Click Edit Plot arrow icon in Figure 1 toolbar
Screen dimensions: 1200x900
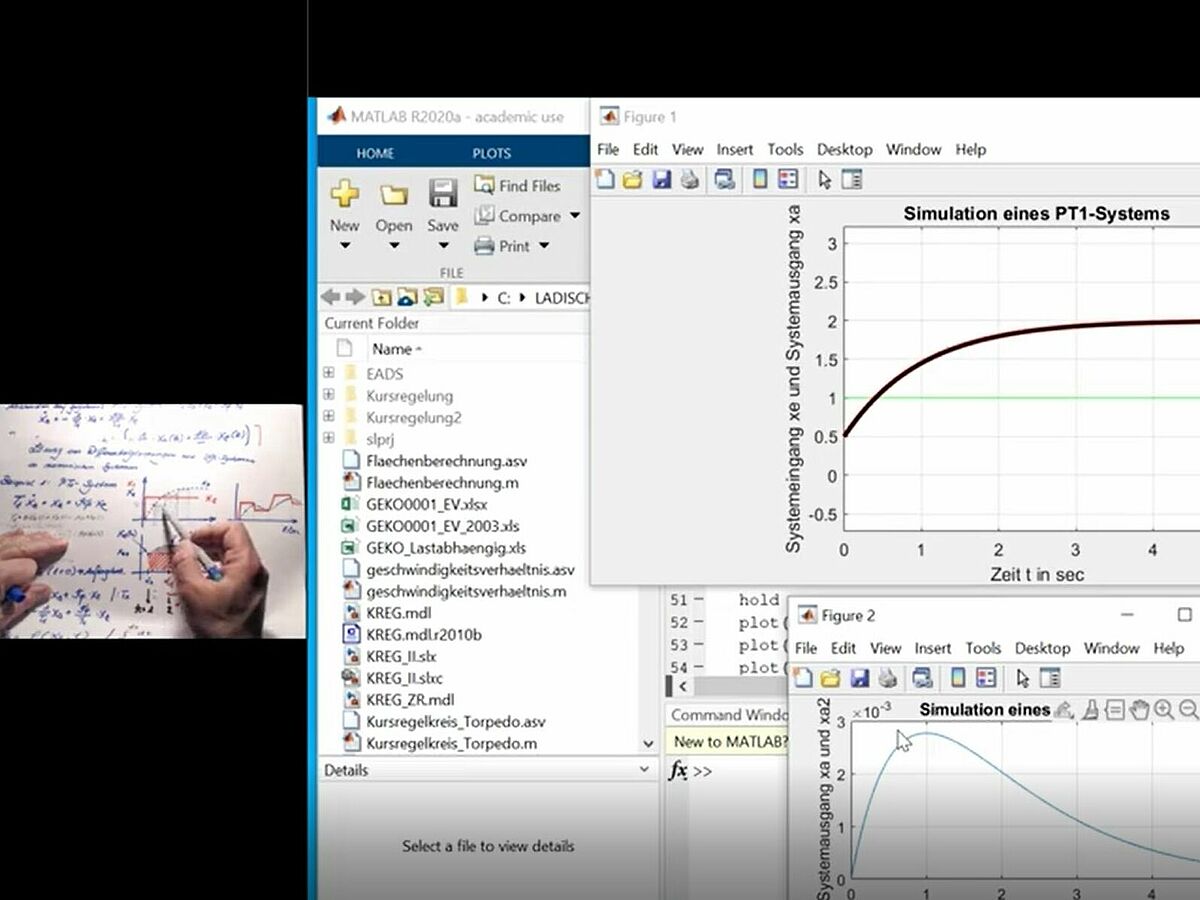pos(825,180)
